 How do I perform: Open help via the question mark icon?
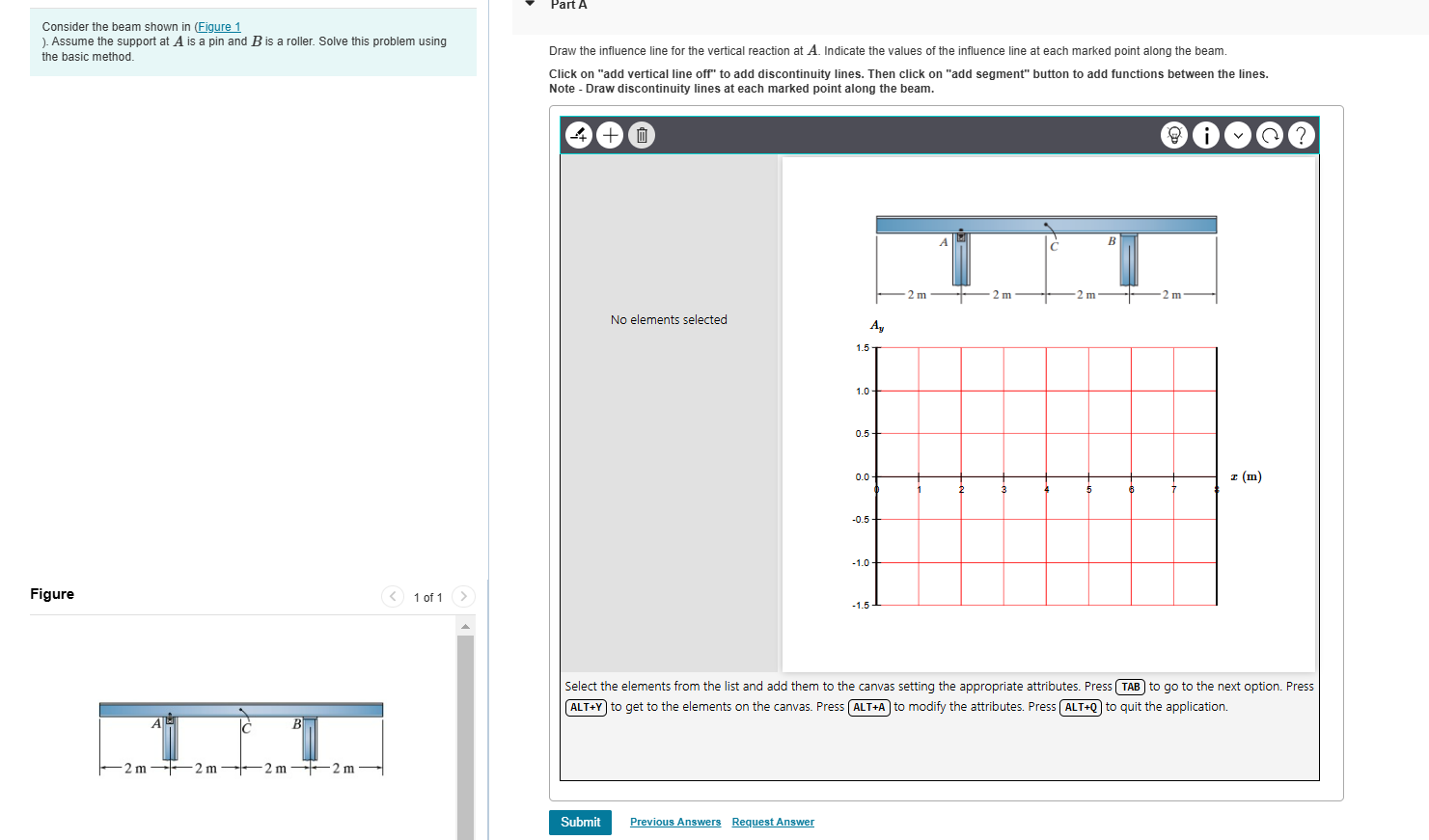tap(1302, 135)
